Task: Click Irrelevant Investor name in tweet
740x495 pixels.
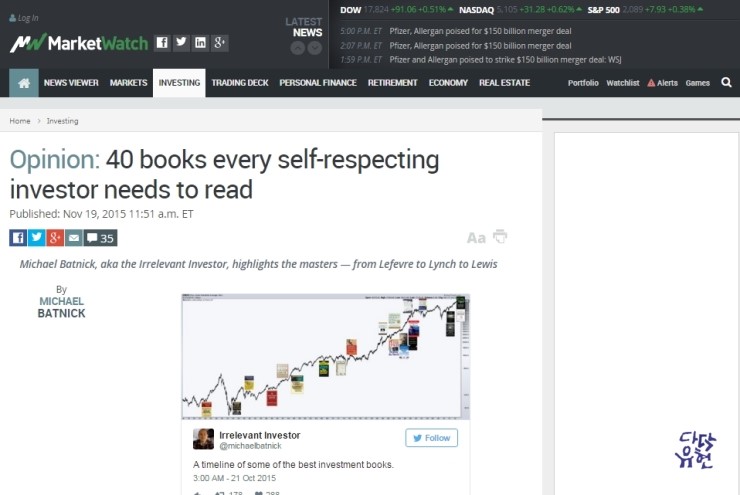Action: (260, 435)
